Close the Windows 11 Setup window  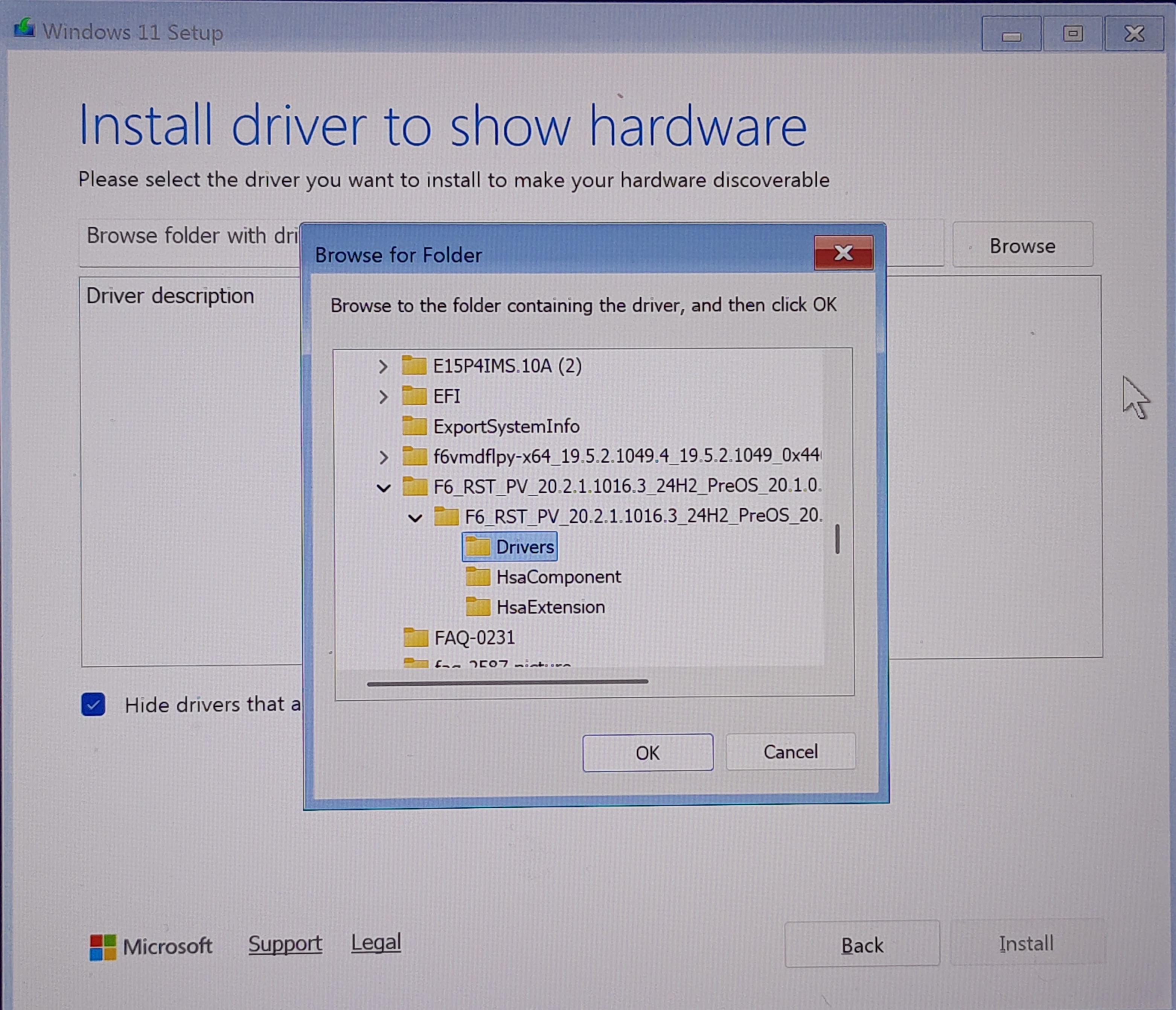pyautogui.click(x=1134, y=33)
